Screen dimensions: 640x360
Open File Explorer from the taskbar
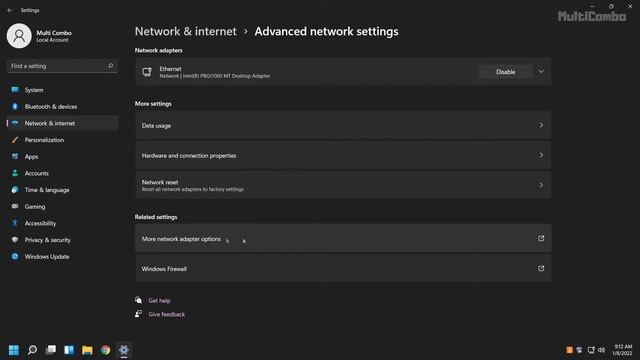[x=87, y=350]
